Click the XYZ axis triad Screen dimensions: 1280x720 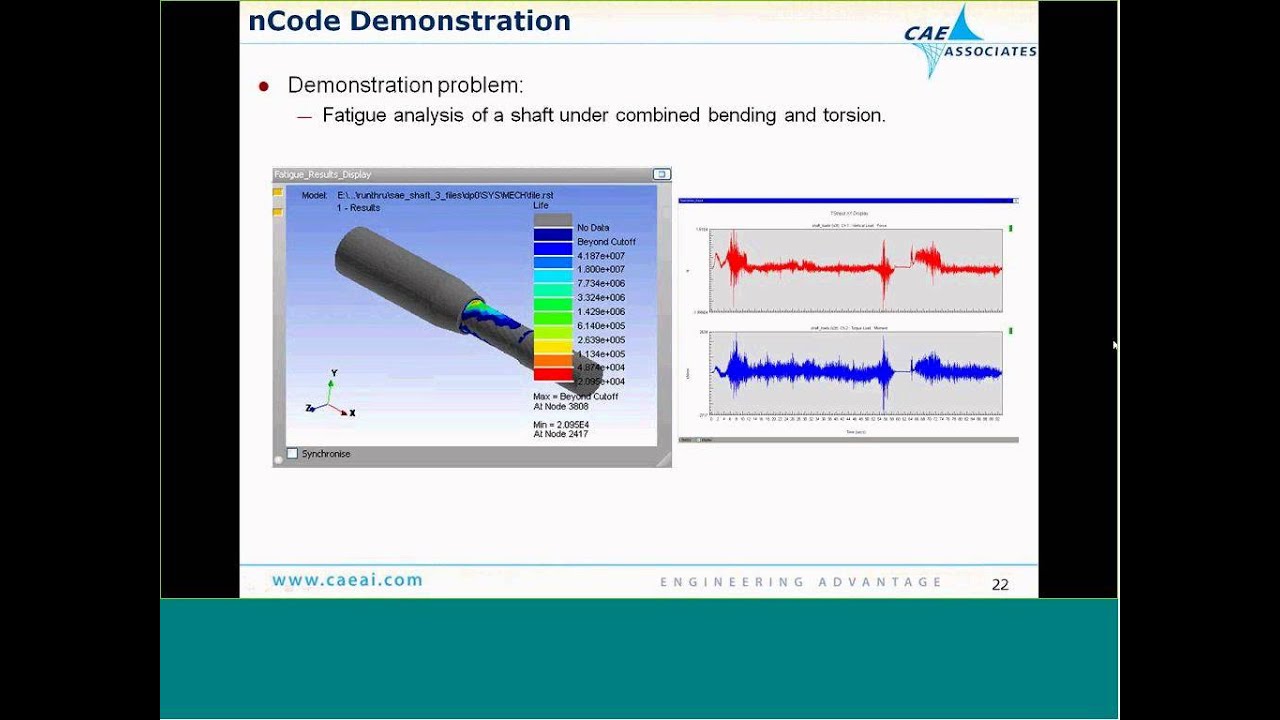331,395
